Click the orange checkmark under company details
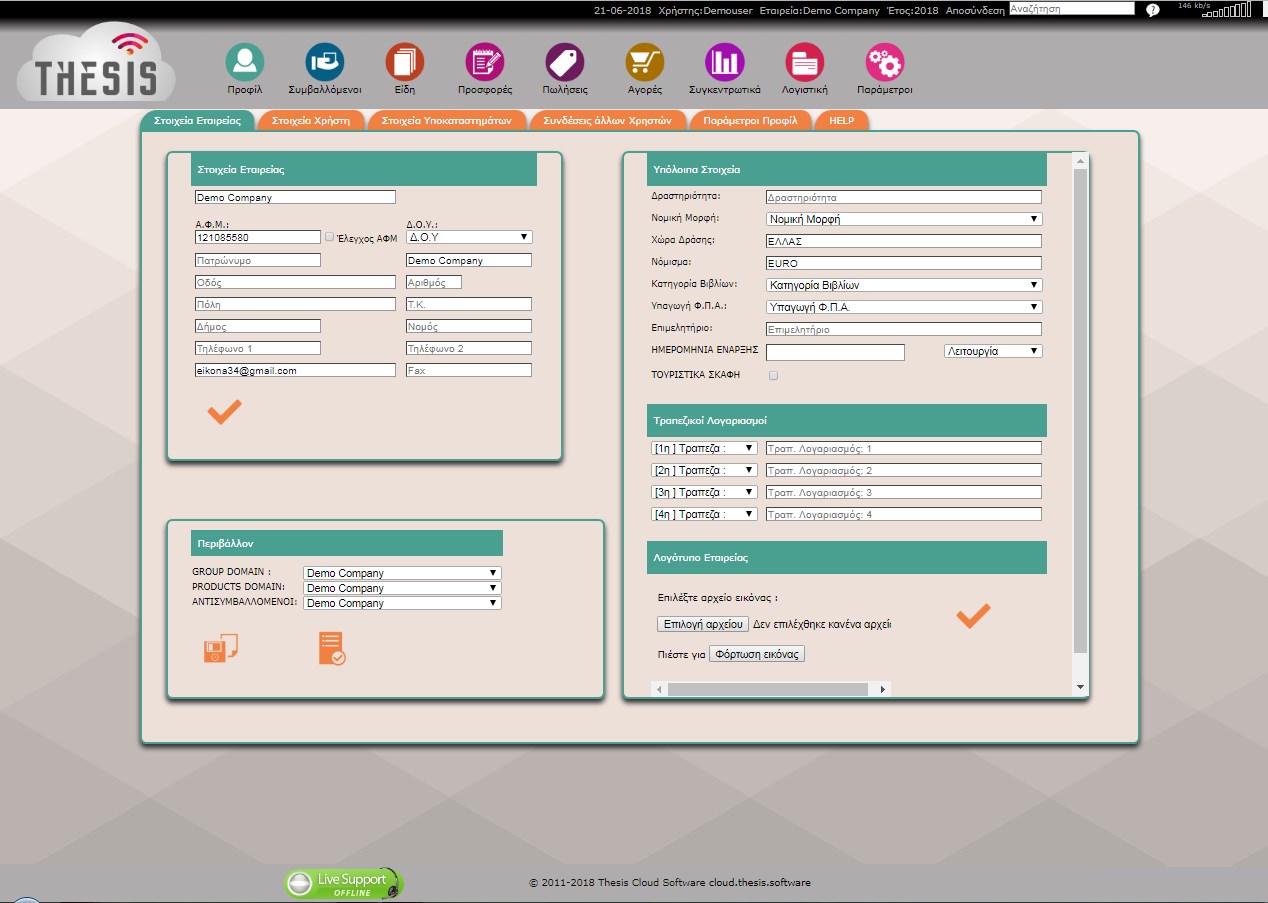The width and height of the screenshot is (1268, 903). tap(224, 411)
